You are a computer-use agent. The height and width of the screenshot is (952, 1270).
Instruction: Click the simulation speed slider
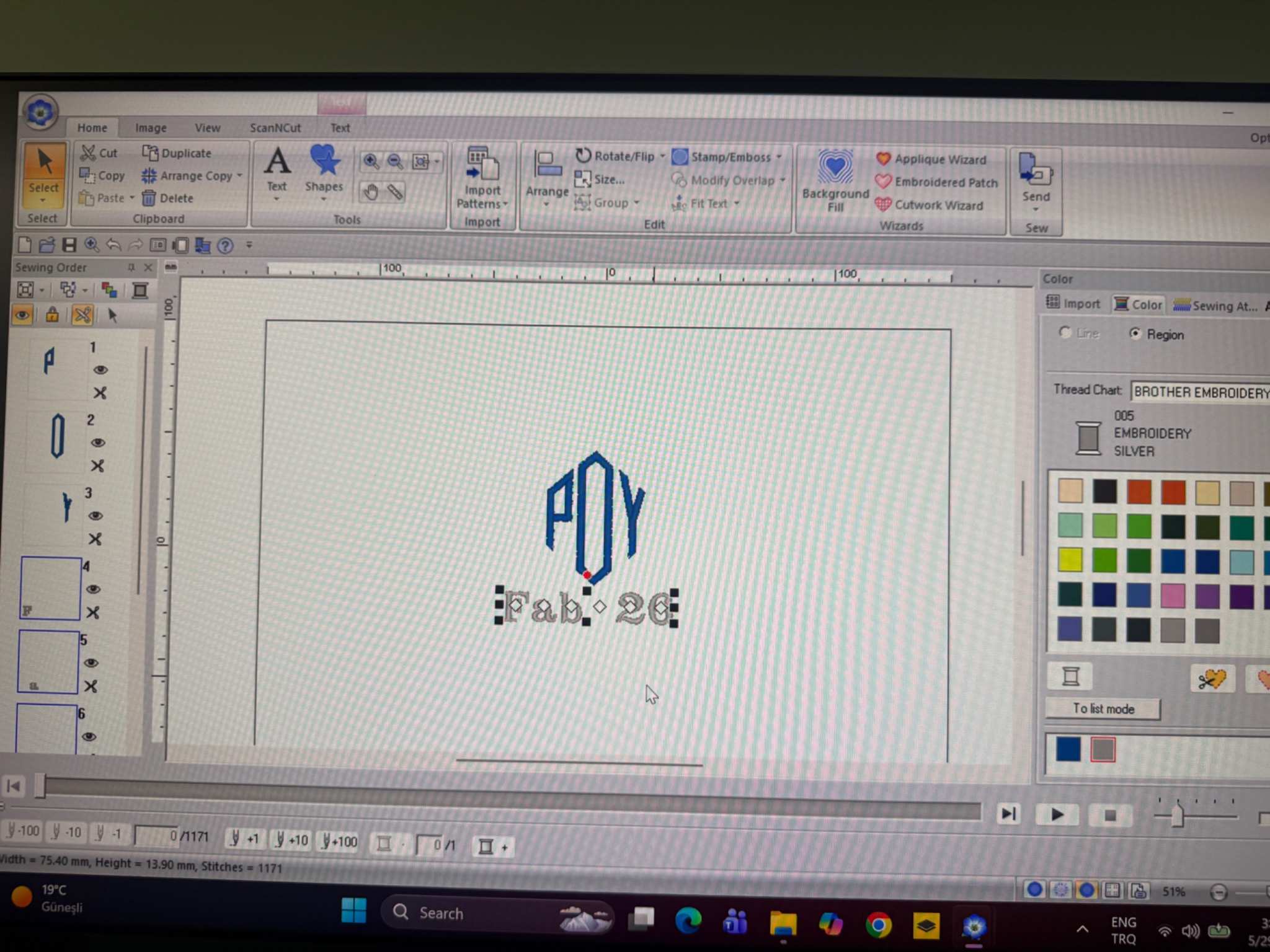pyautogui.click(x=1177, y=815)
